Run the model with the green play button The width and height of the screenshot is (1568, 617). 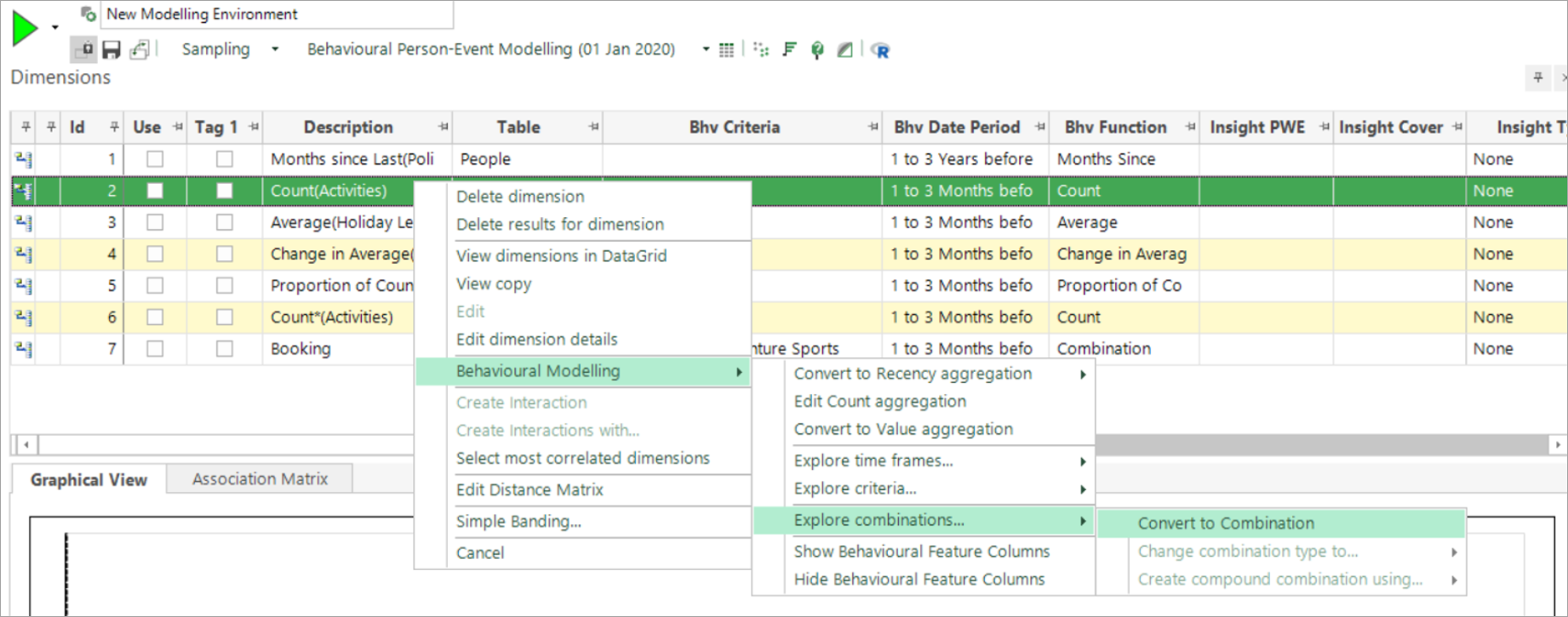[x=26, y=28]
